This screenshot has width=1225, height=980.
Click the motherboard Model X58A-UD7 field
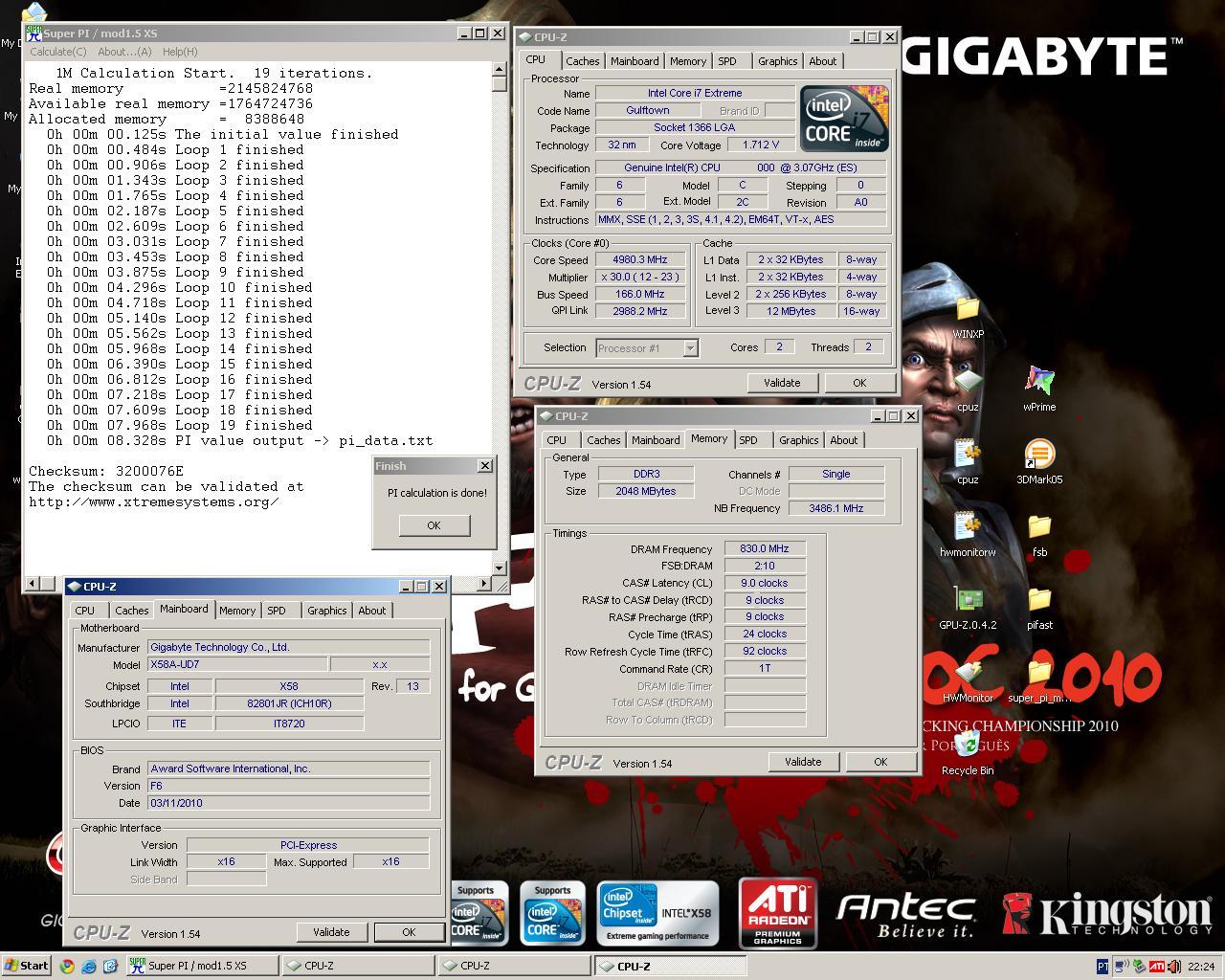point(237,664)
